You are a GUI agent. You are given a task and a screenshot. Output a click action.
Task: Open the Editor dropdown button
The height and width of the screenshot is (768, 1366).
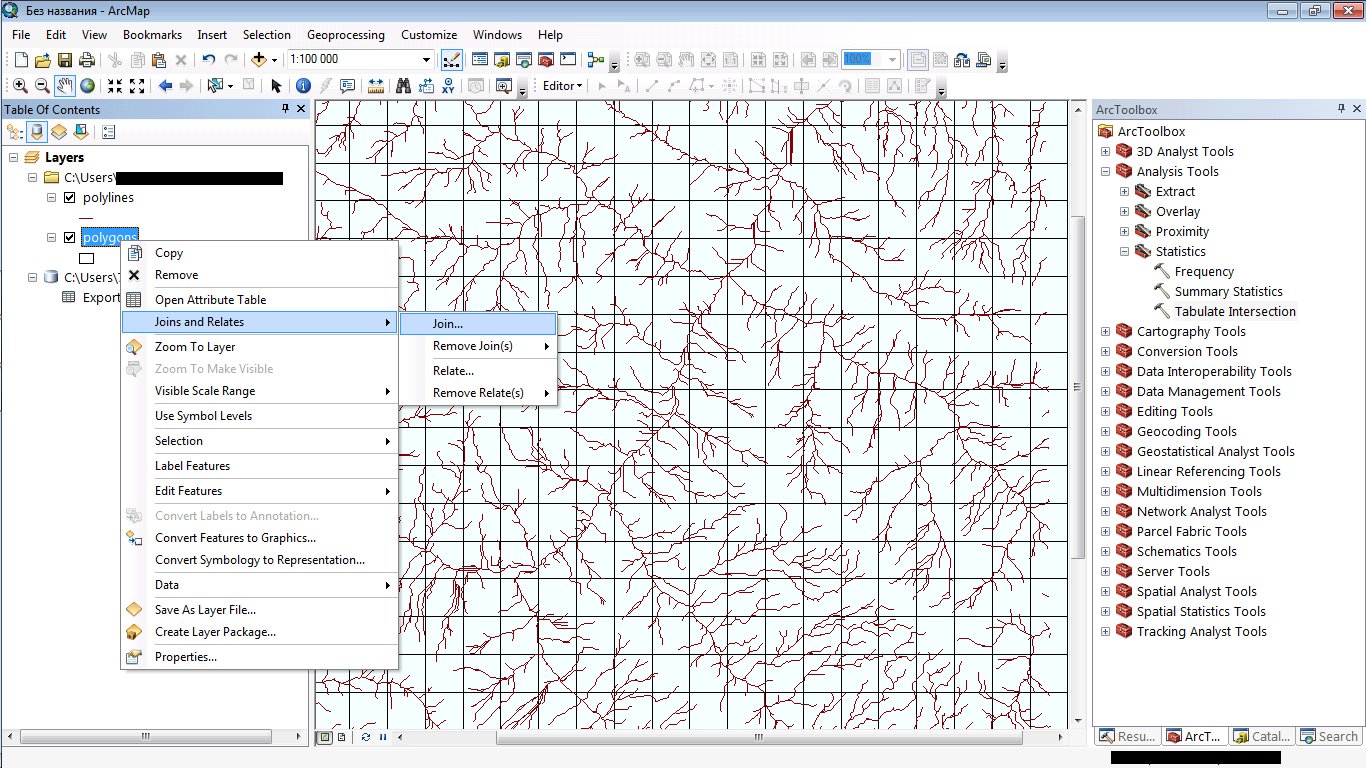point(562,86)
